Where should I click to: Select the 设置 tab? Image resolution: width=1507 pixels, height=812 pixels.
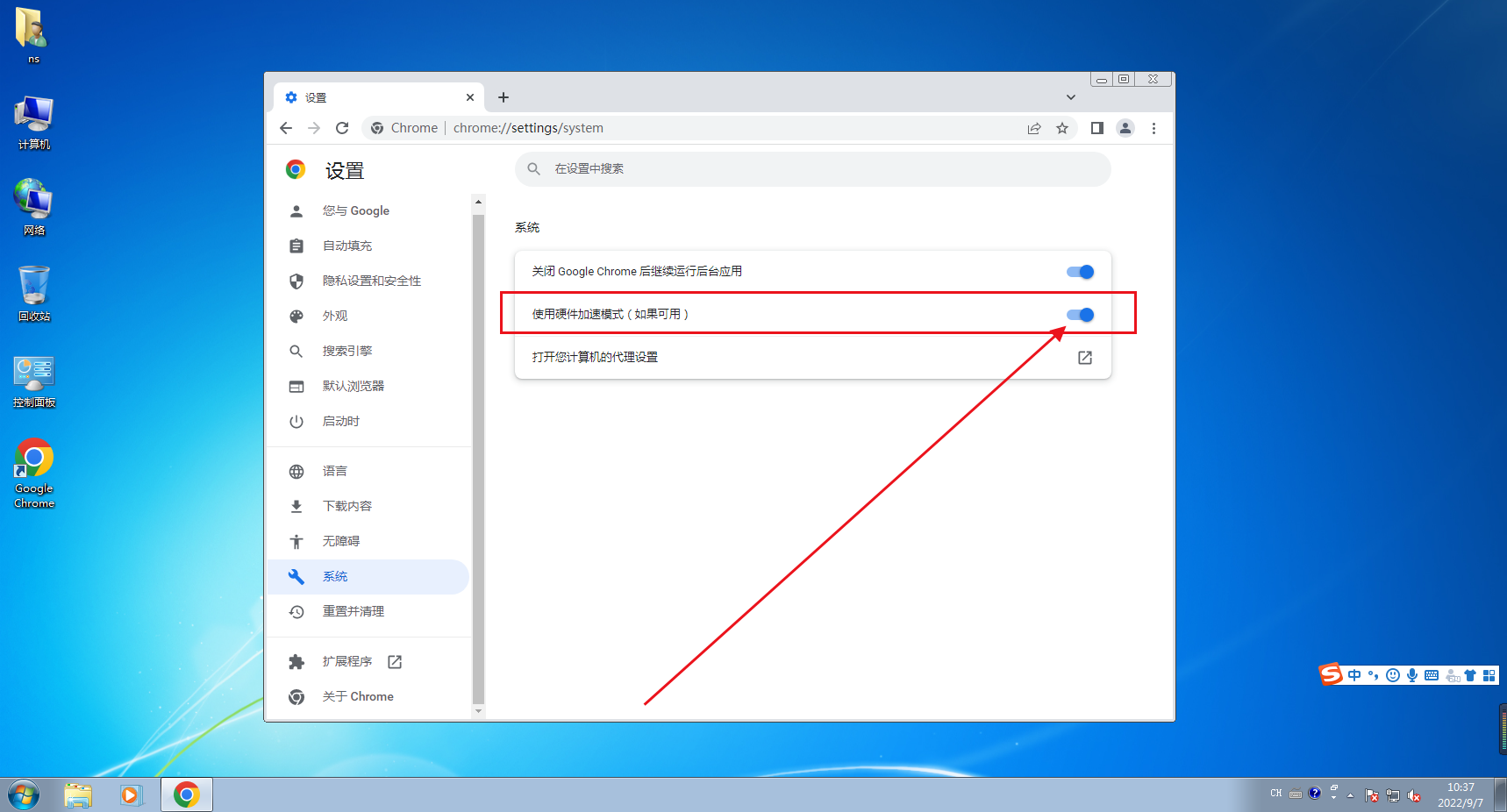coord(379,97)
